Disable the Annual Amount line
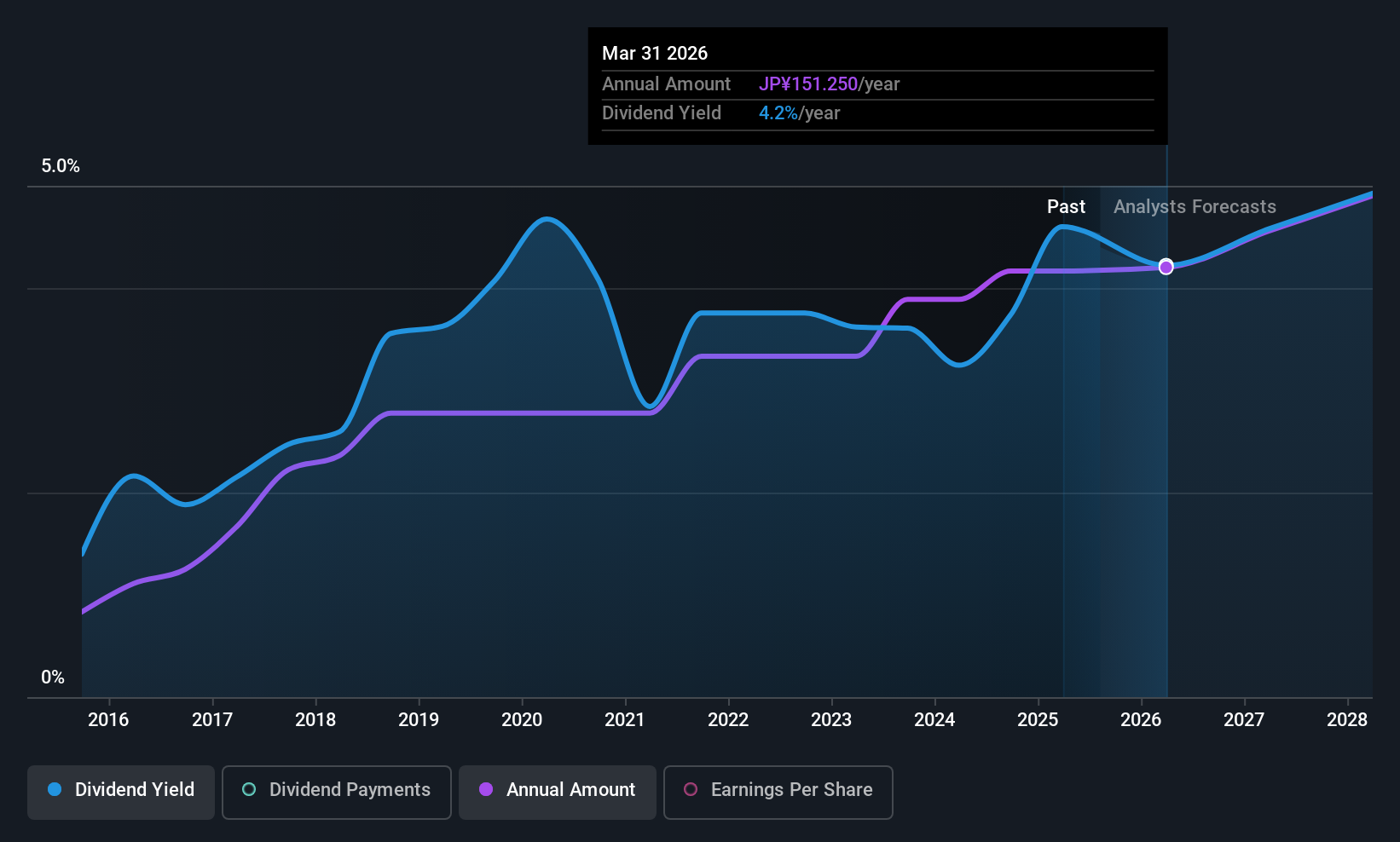This screenshot has width=1400, height=842. (557, 792)
